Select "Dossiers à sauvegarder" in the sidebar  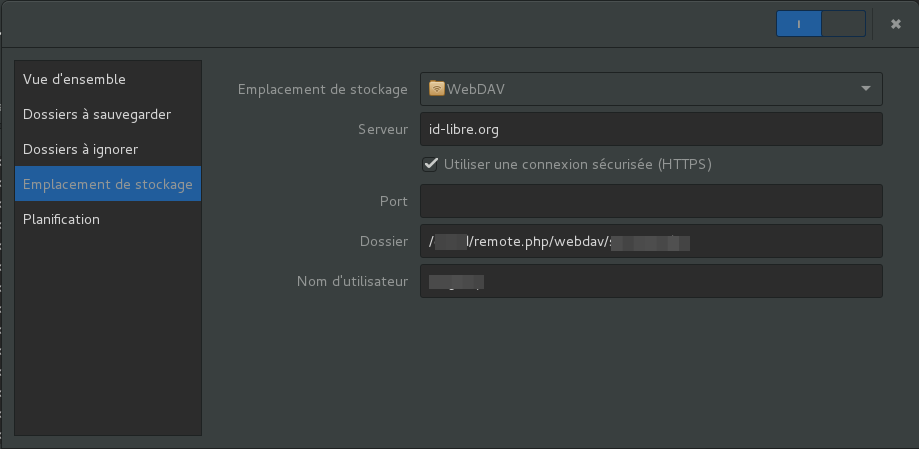pos(97,114)
